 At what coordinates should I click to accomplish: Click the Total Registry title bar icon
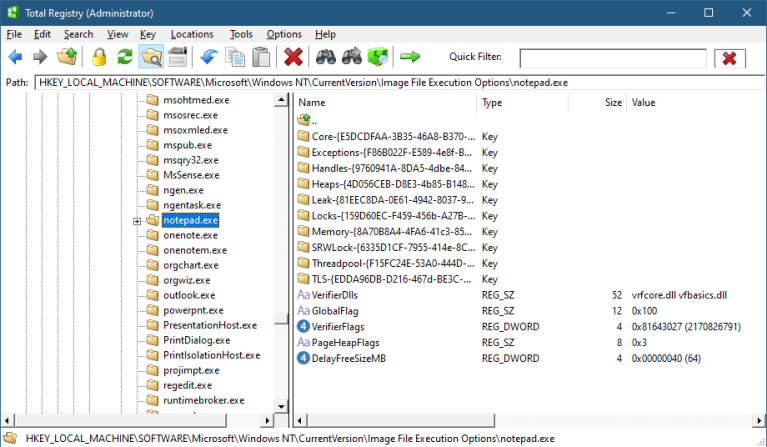click(13, 13)
